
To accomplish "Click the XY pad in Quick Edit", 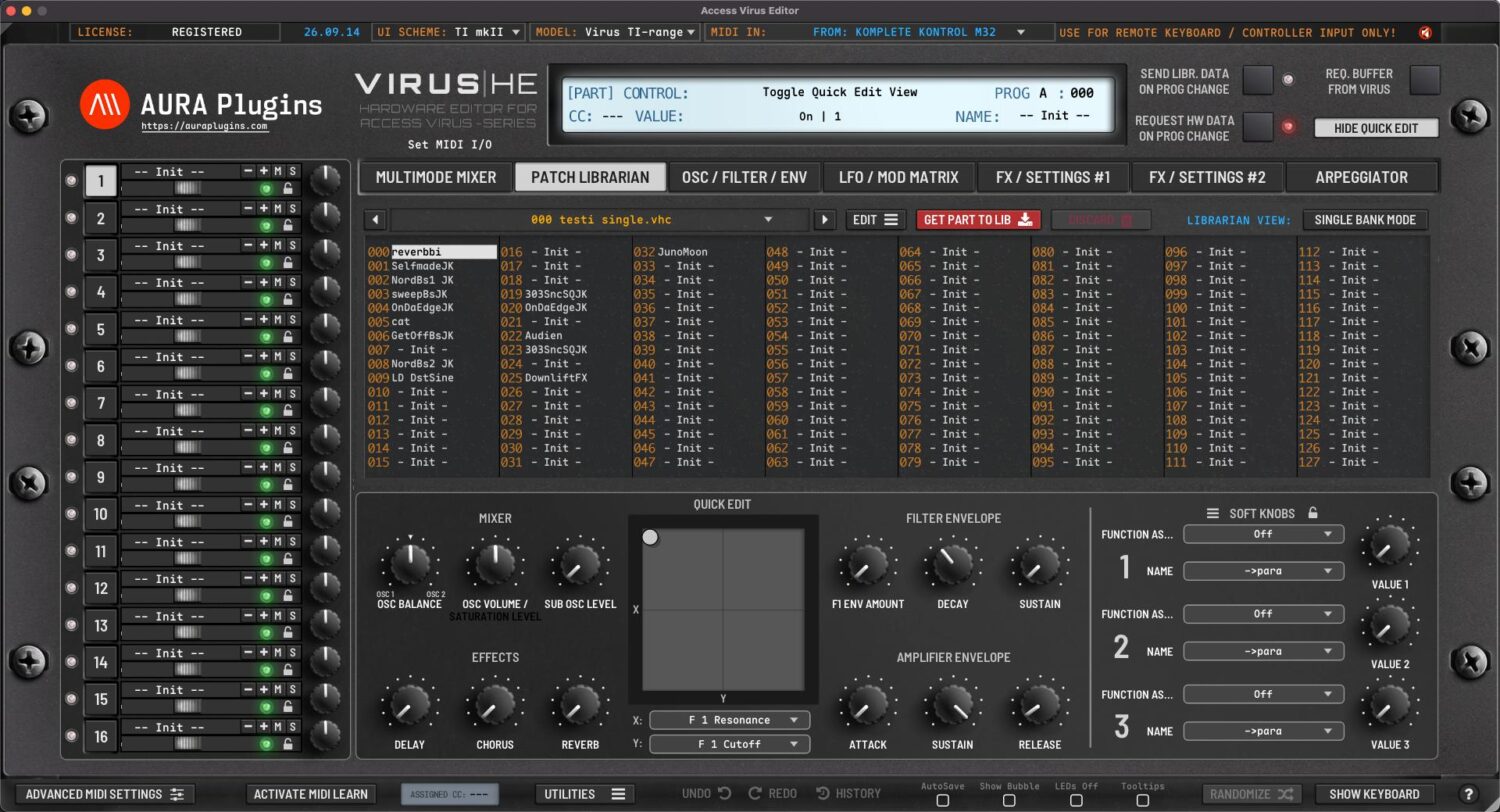I will point(723,610).
